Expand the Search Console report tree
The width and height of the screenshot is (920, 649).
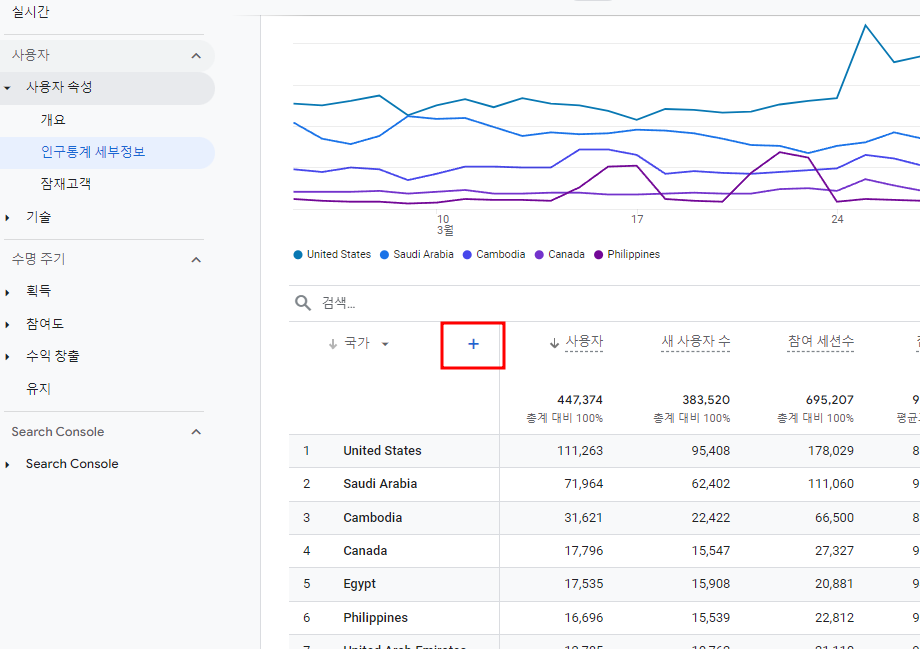point(10,464)
